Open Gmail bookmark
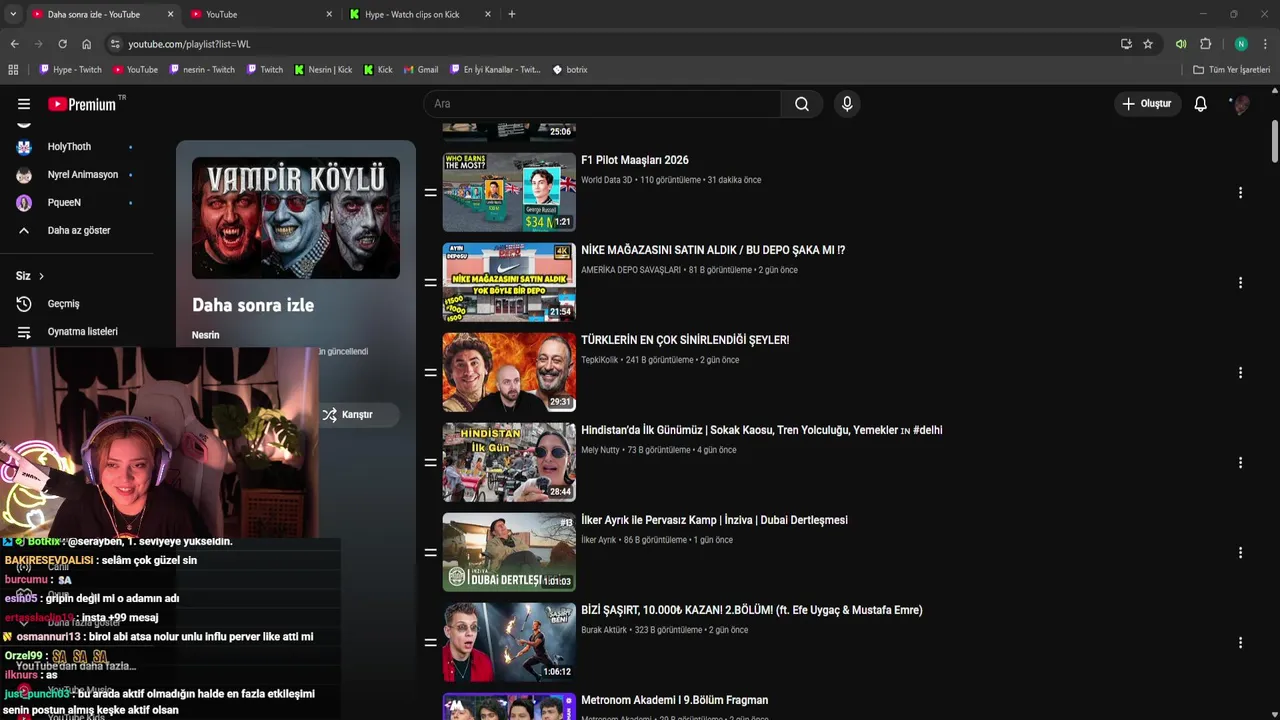 [421, 70]
